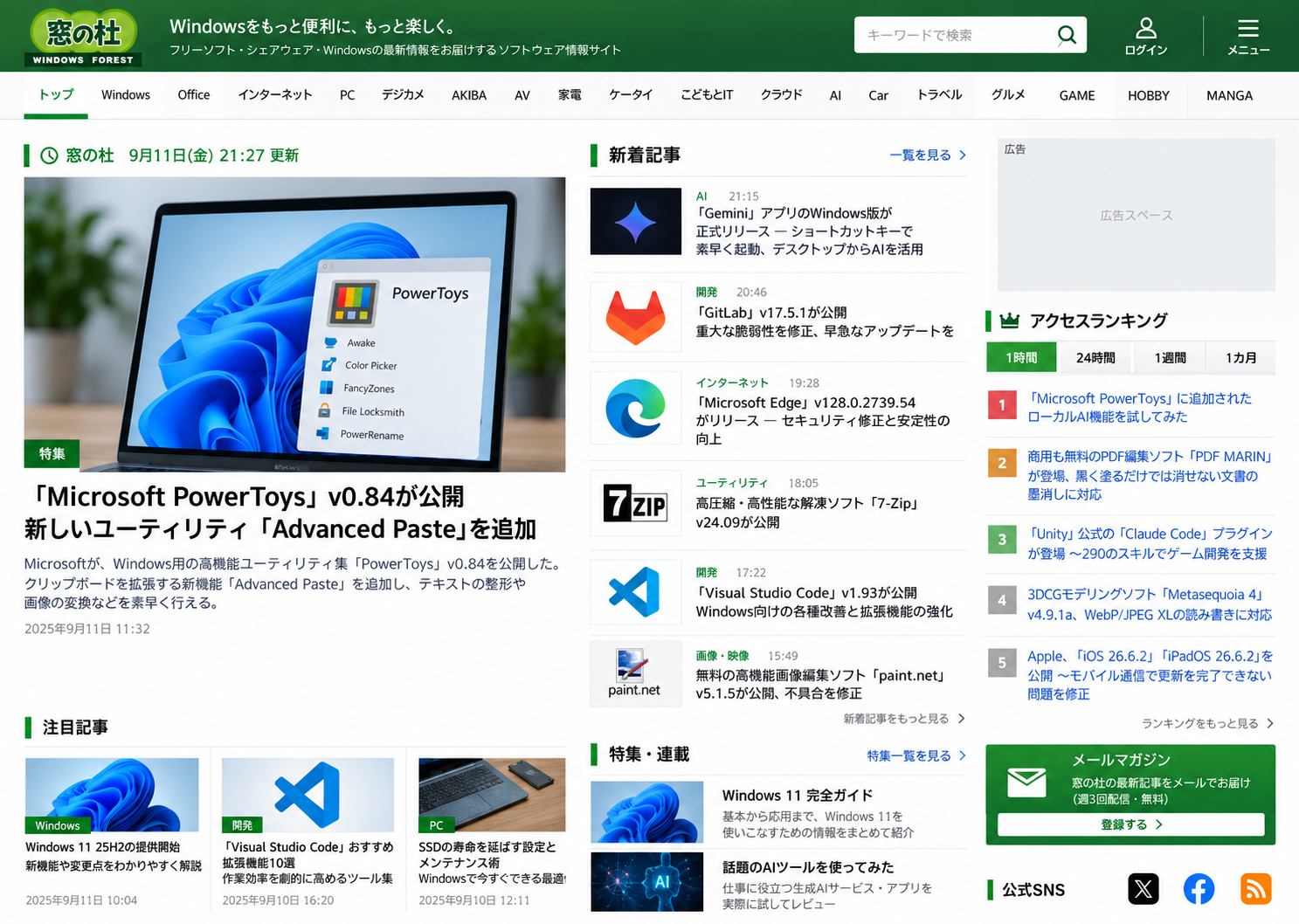The height and width of the screenshot is (924, 1299).
Task: Open the Unity Claude Code ranking article
Action: (1150, 543)
